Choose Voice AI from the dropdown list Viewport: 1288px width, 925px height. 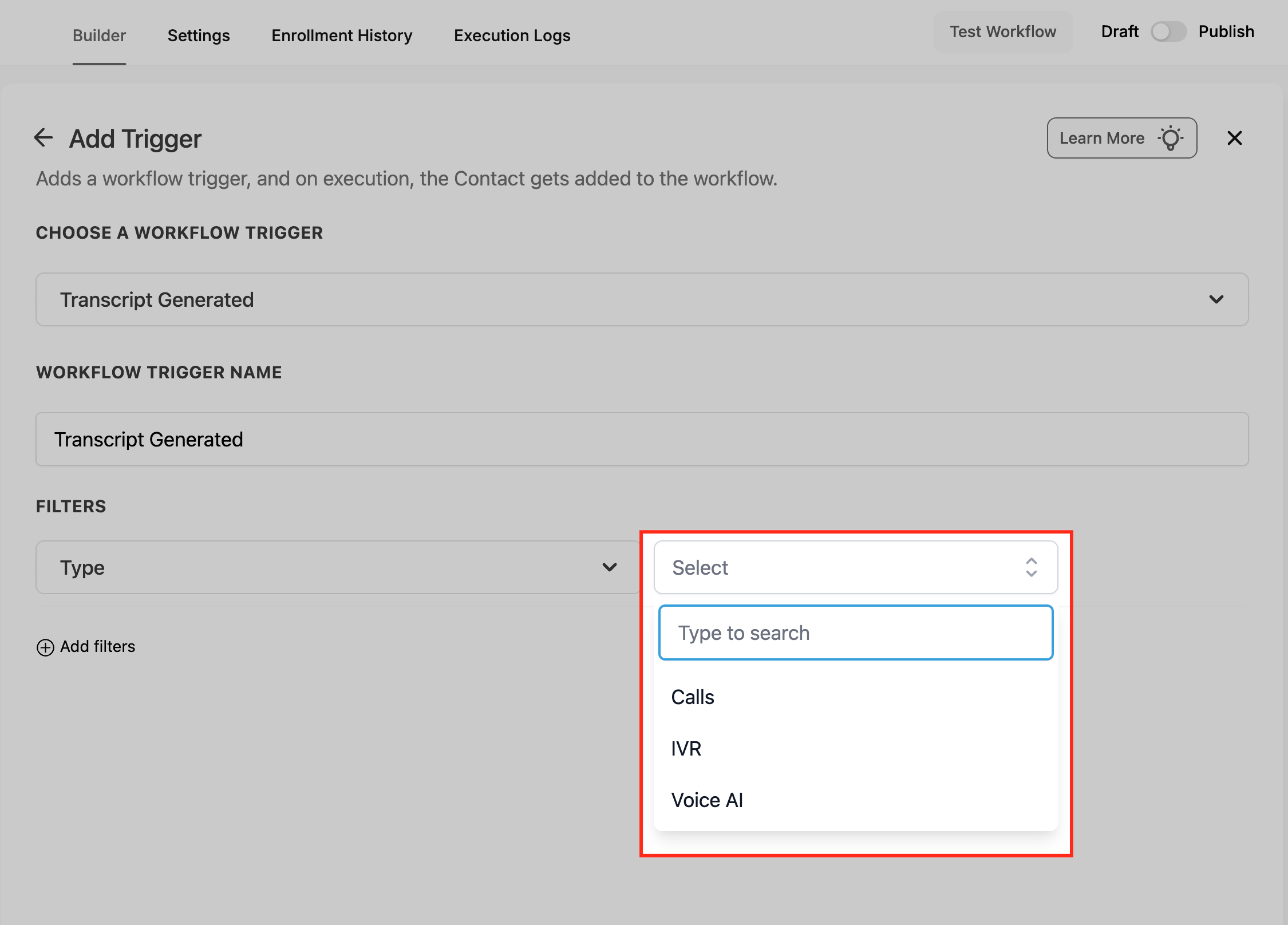coord(707,800)
